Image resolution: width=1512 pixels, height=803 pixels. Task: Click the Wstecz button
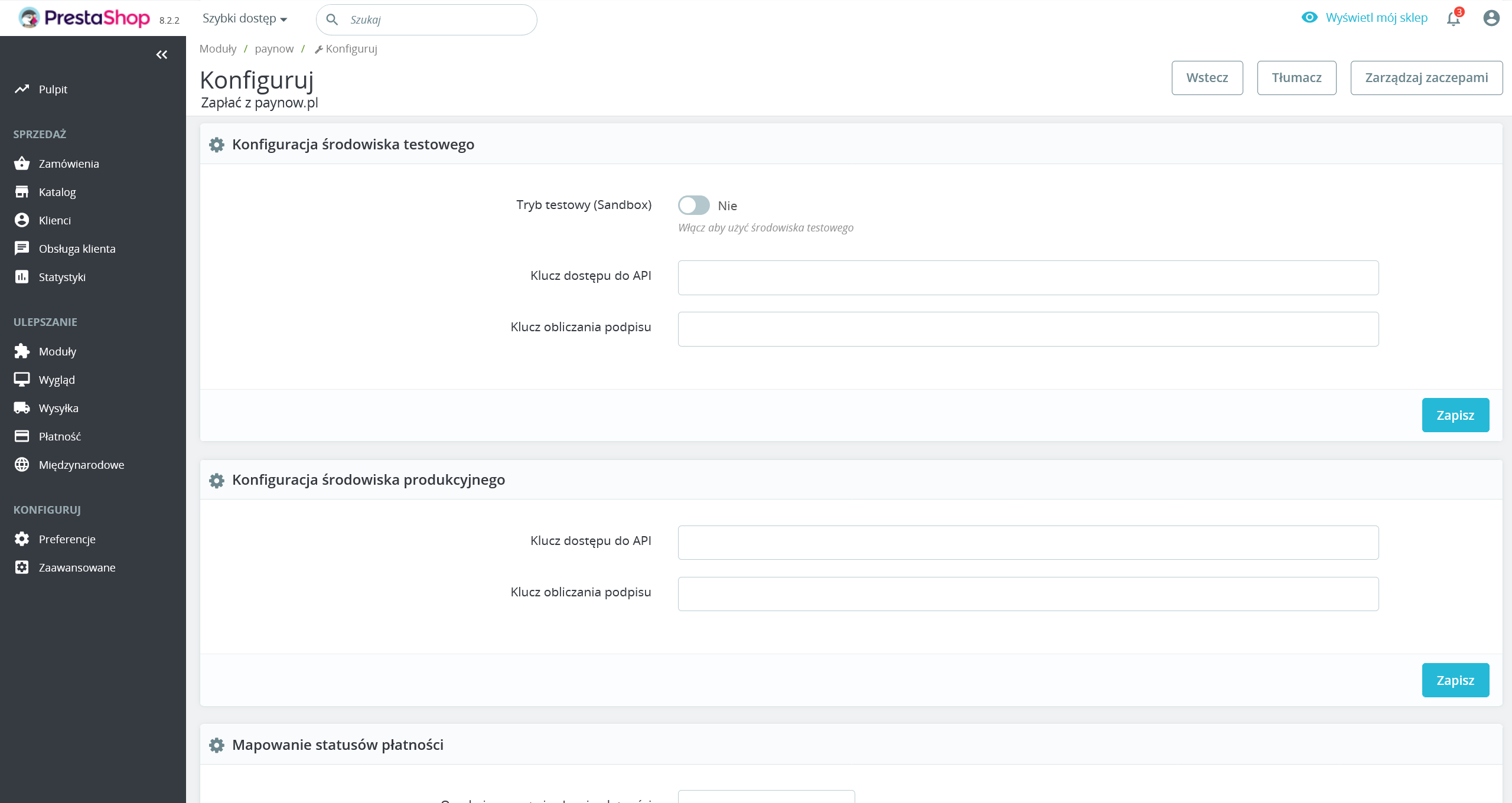pos(1207,77)
